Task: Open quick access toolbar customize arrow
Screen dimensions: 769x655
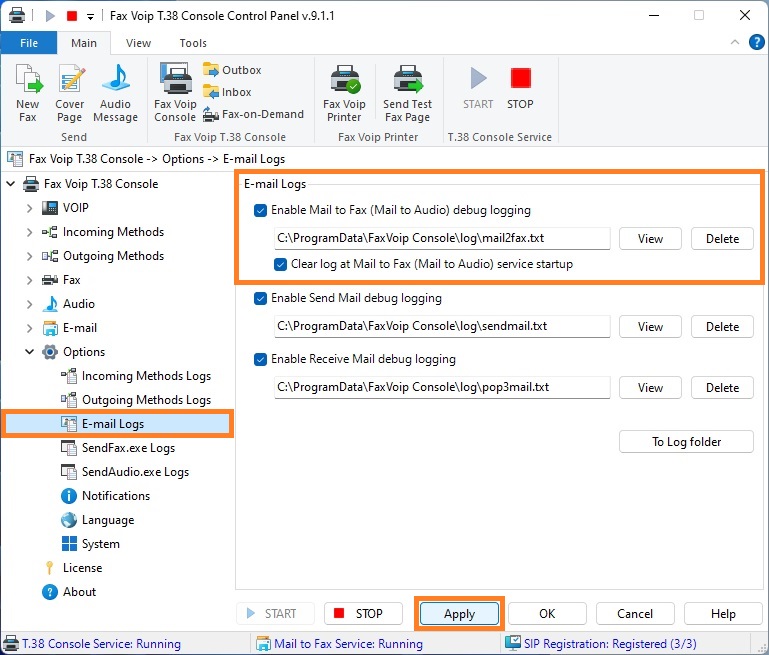Action: click(x=90, y=17)
